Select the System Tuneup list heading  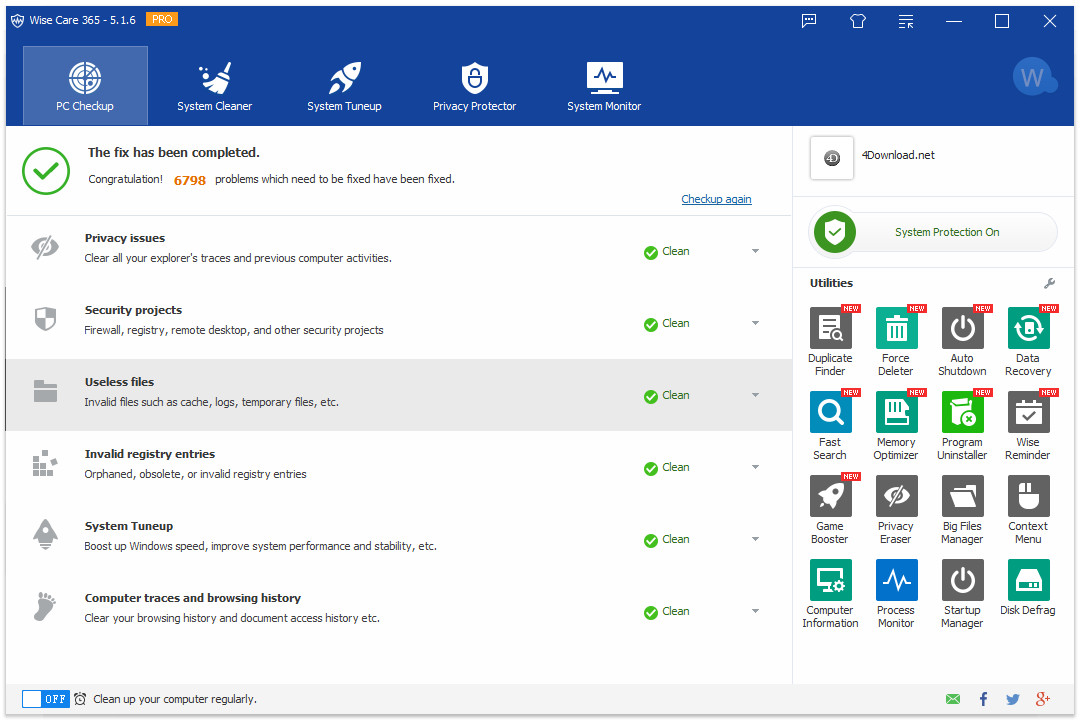point(129,526)
